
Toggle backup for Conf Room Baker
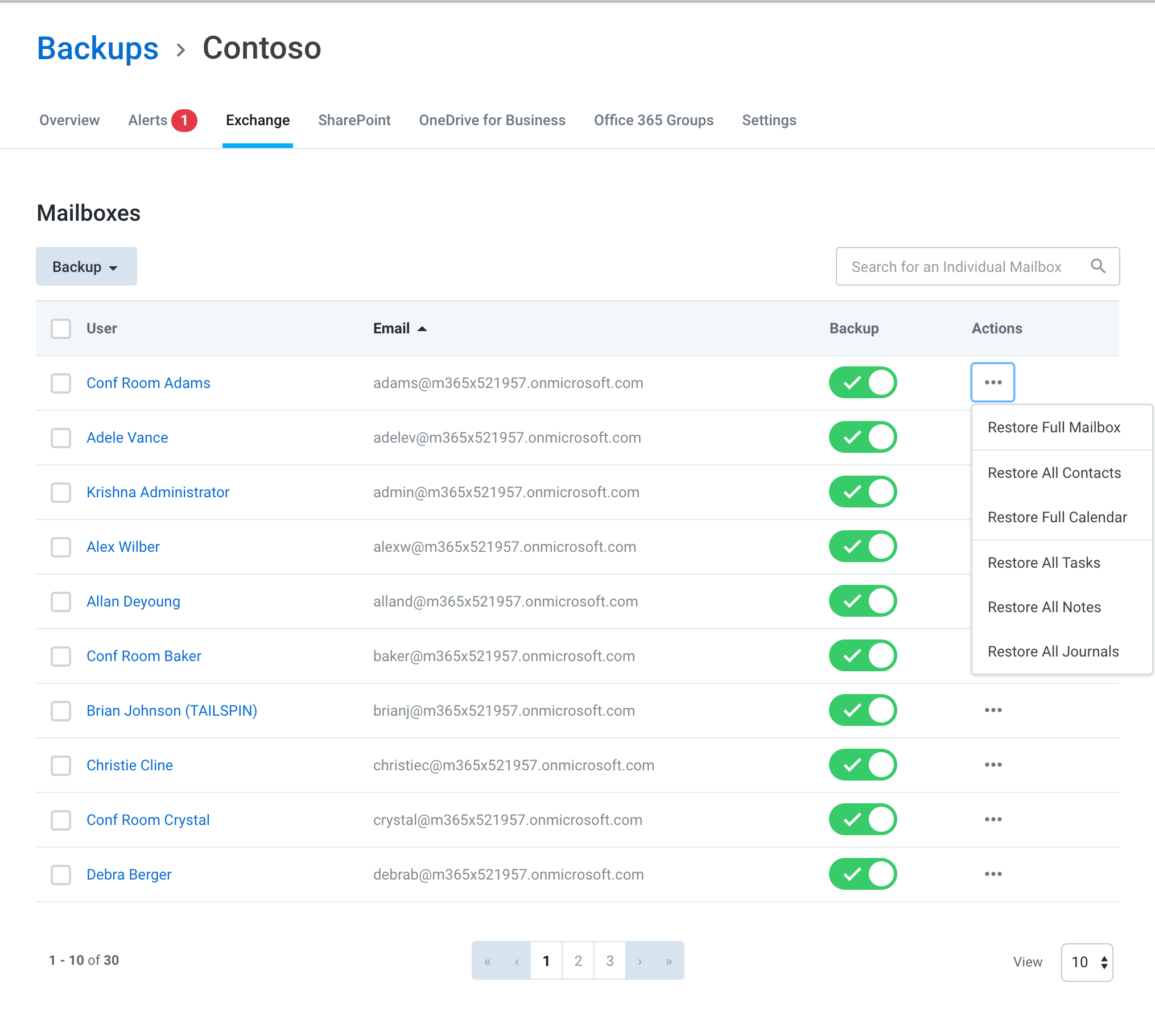click(x=863, y=655)
